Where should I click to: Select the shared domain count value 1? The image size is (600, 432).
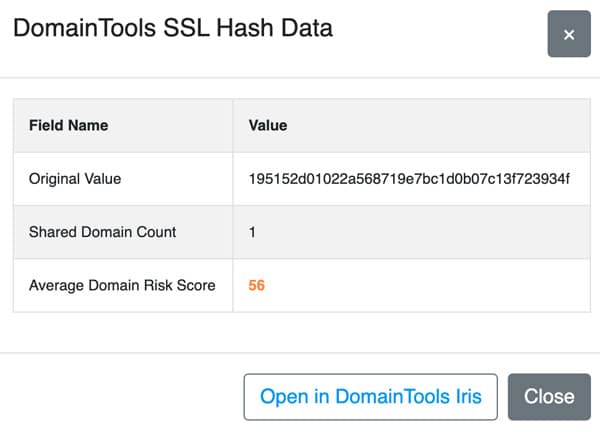tap(252, 232)
